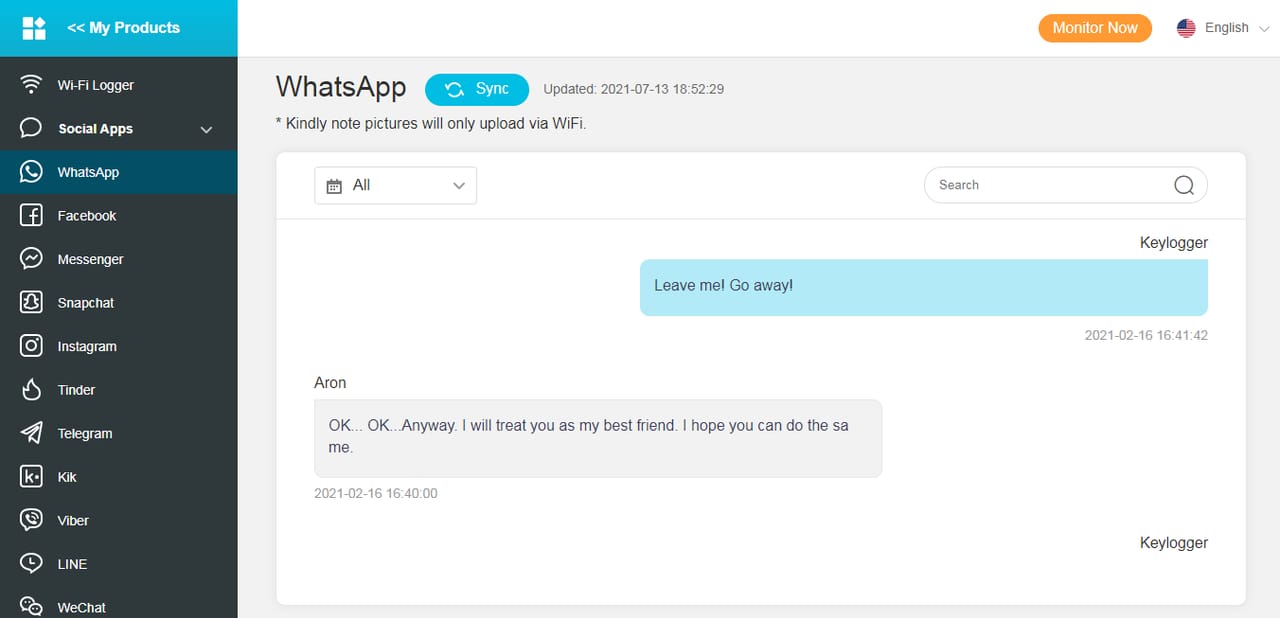The width and height of the screenshot is (1280, 618).
Task: Open Tinder monitoring using the flame icon
Action: pos(31,389)
